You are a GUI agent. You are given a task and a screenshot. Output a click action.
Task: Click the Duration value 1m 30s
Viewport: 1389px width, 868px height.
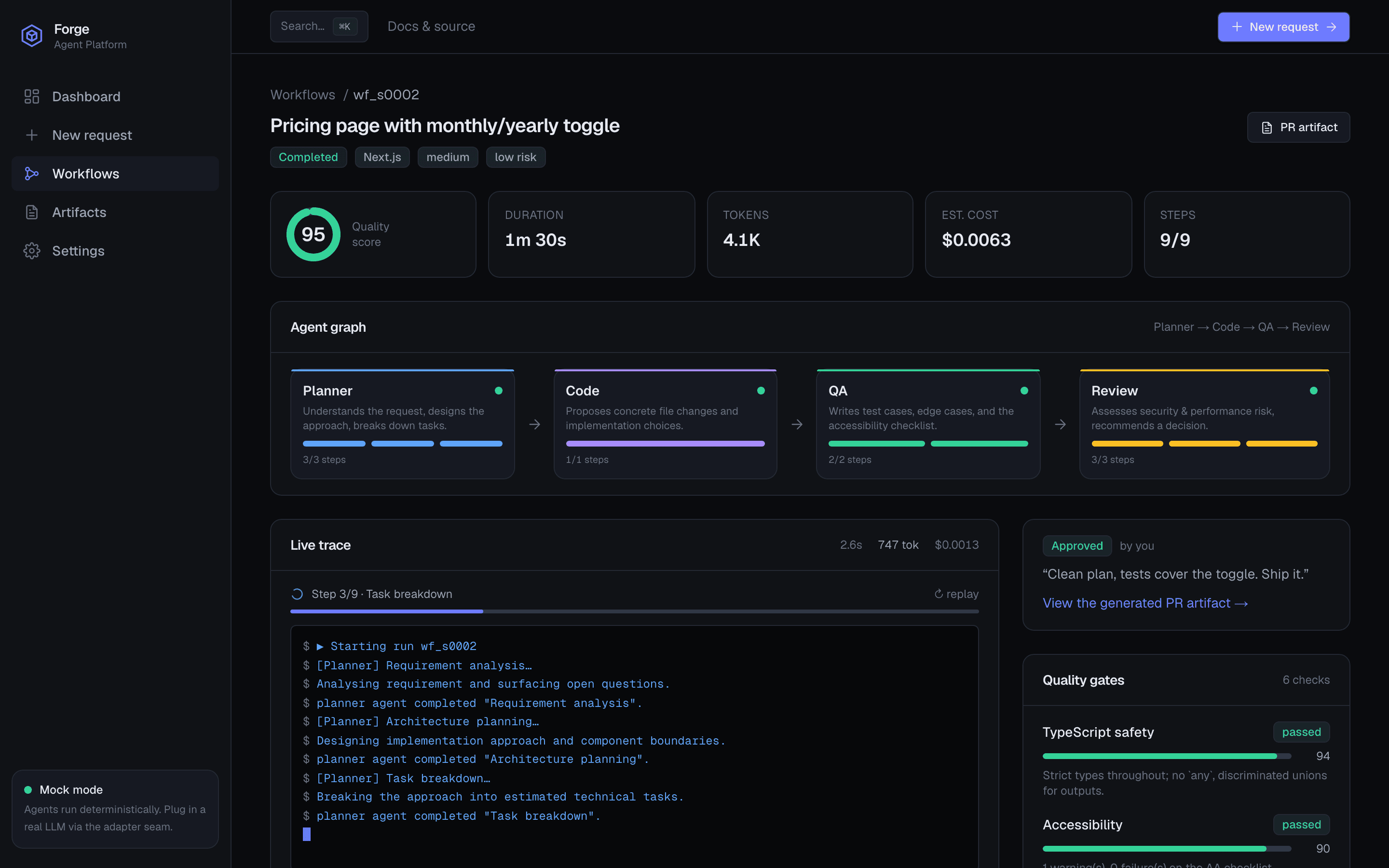coord(535,240)
